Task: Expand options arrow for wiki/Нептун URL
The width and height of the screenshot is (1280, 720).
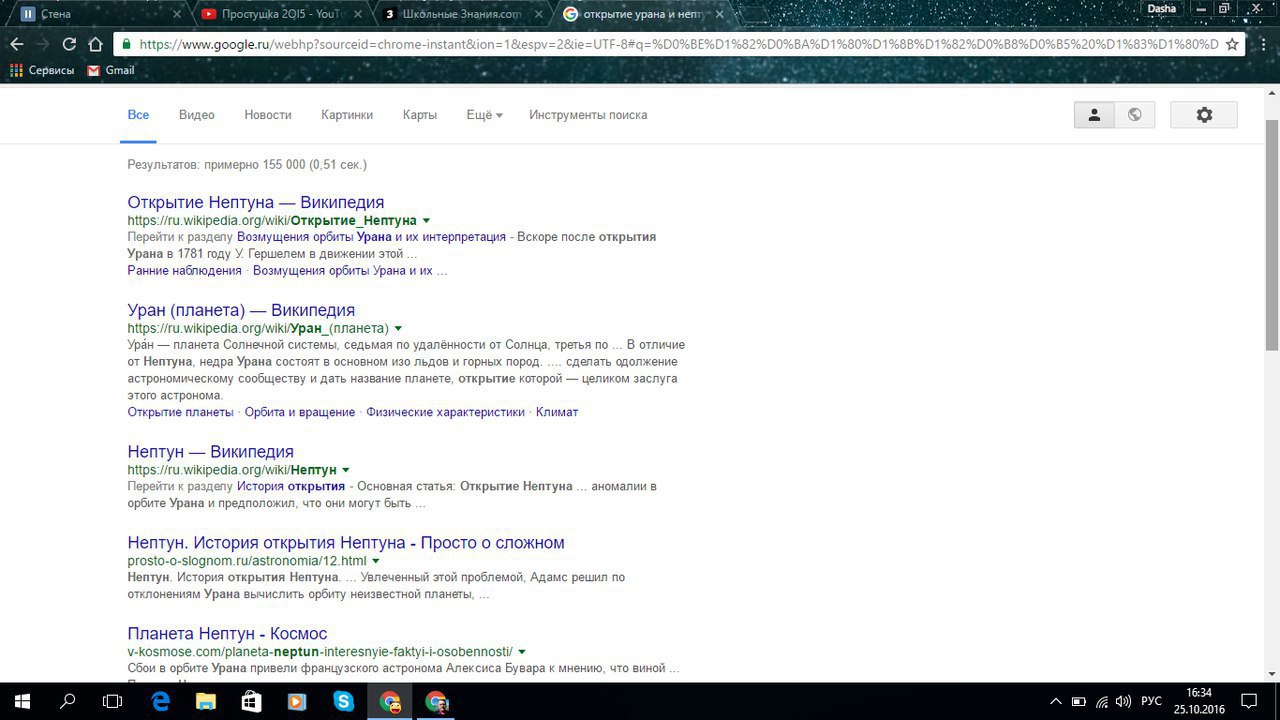Action: pos(346,470)
